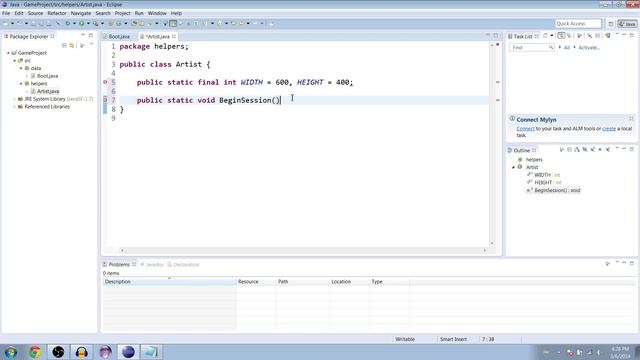Toggle Hide Local Types in the Outline
Viewport: 640px width, 360px height.
coord(608,150)
